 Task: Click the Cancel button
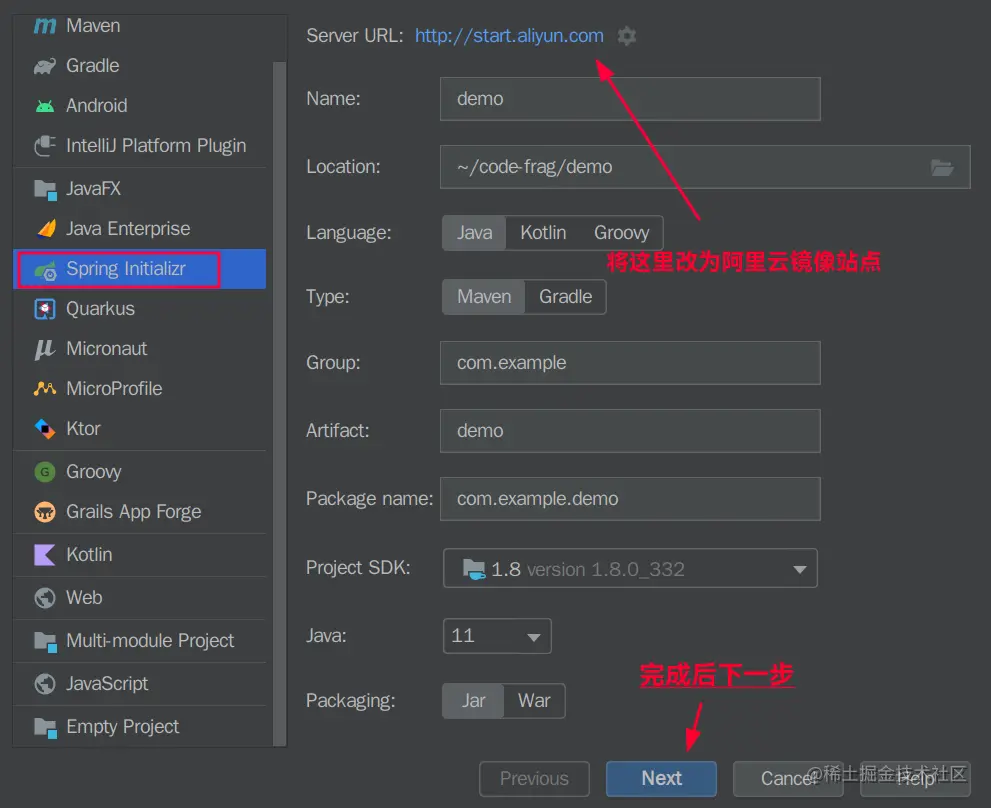[x=788, y=778]
